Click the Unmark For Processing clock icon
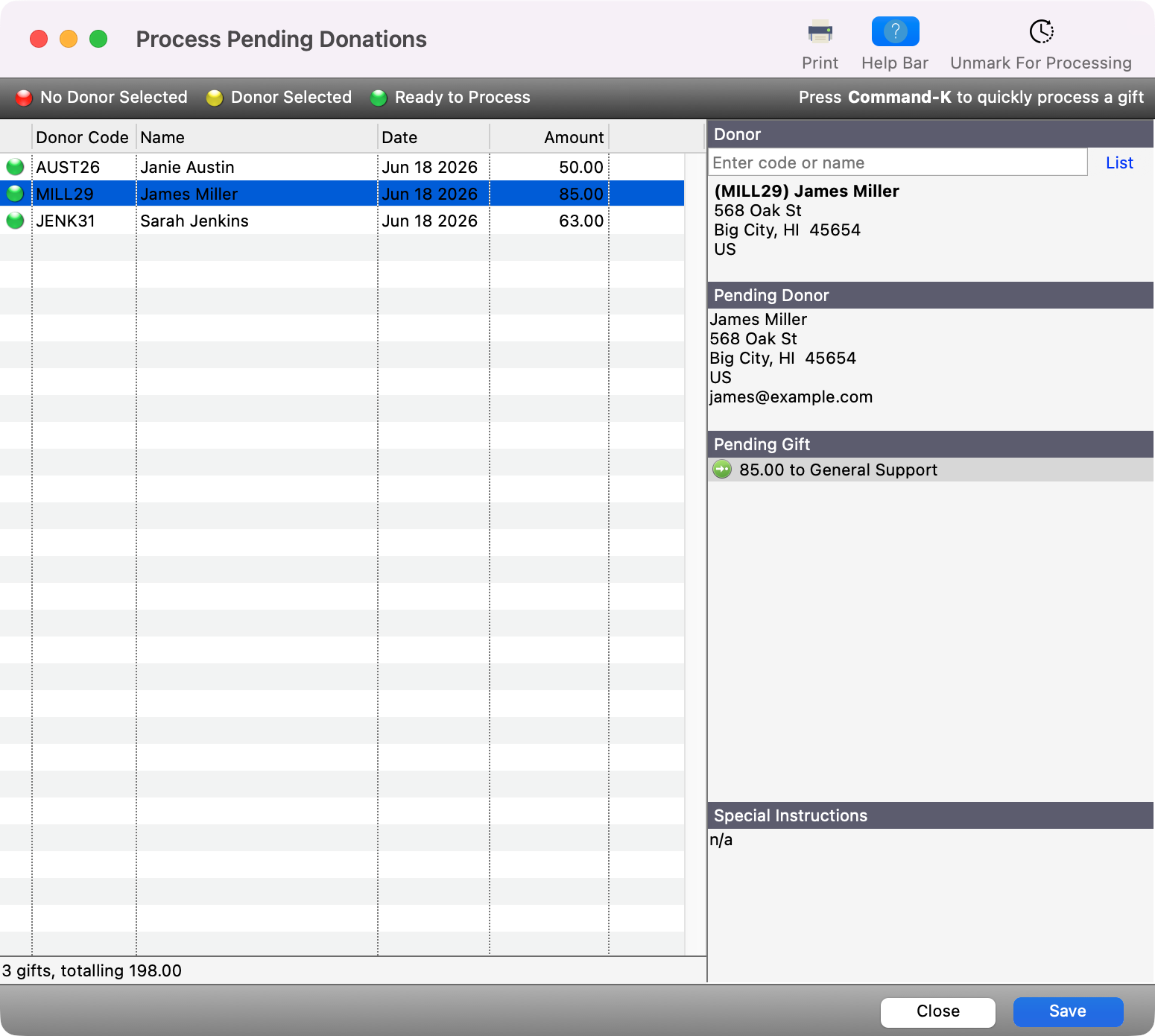The width and height of the screenshot is (1155, 1036). (1041, 31)
